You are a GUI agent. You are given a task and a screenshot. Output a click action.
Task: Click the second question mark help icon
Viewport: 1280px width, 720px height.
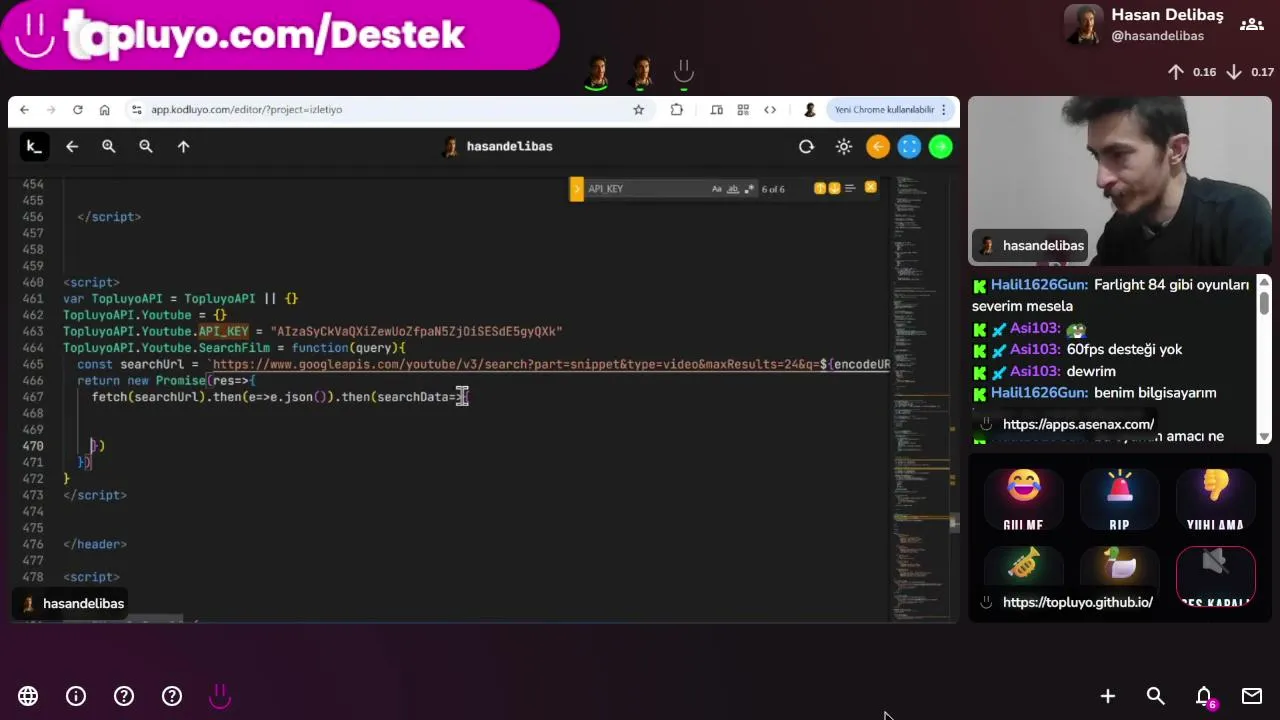coord(172,696)
